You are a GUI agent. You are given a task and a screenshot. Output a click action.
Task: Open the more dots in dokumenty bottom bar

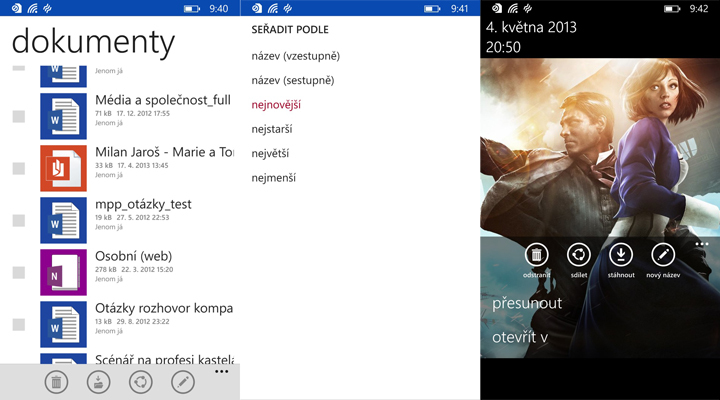[221, 372]
